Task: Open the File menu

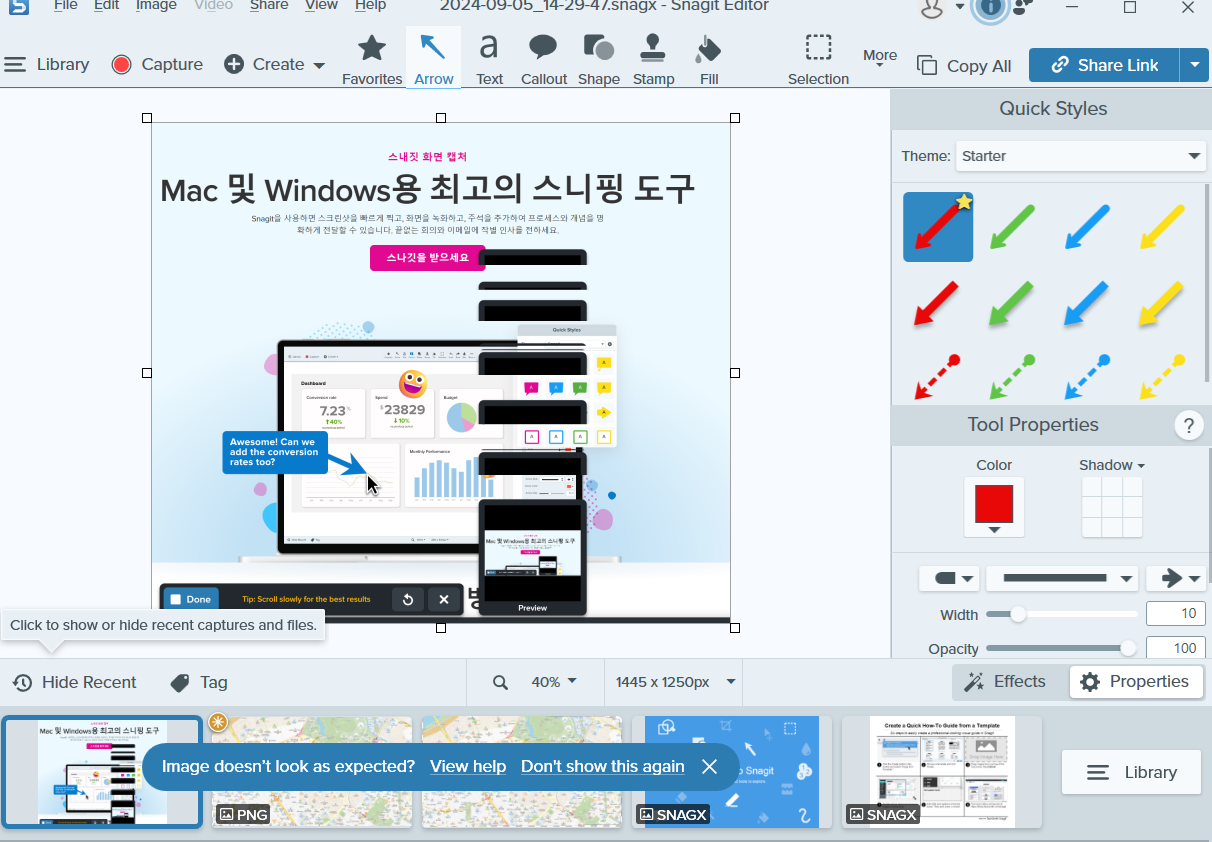Action: [x=65, y=6]
